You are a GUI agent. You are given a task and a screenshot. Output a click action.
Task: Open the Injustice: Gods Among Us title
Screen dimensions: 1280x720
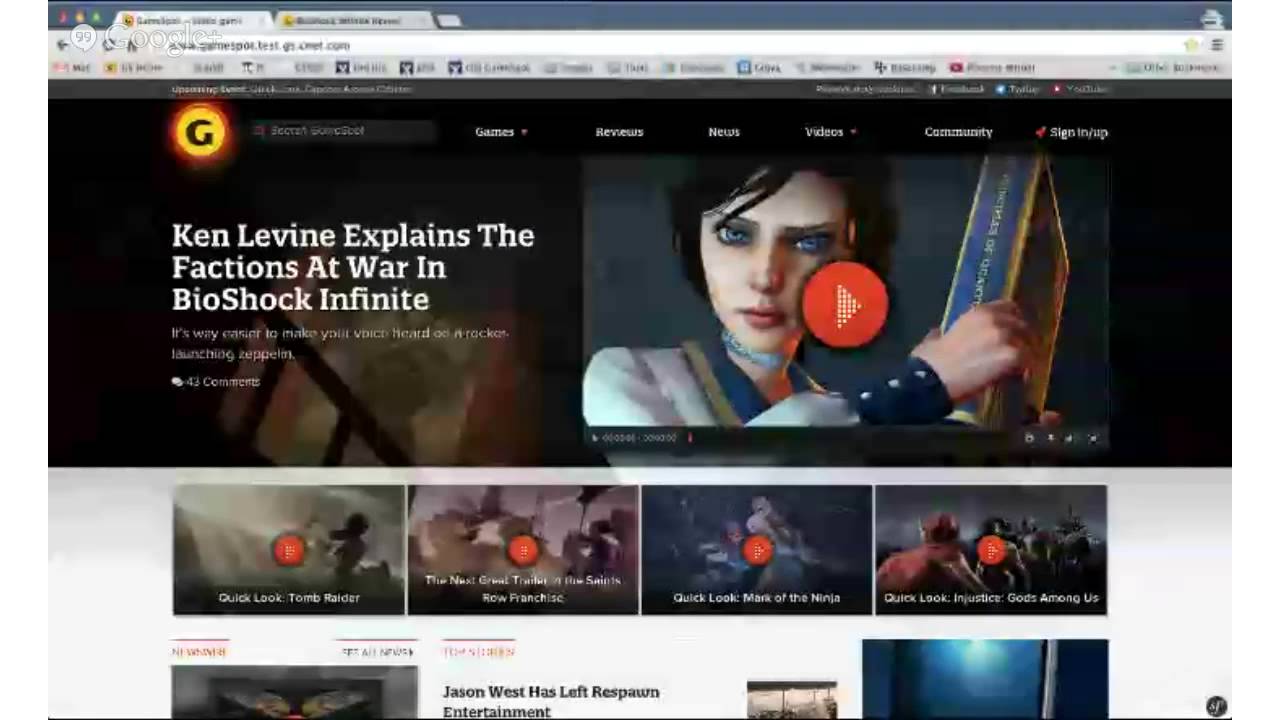click(x=991, y=598)
